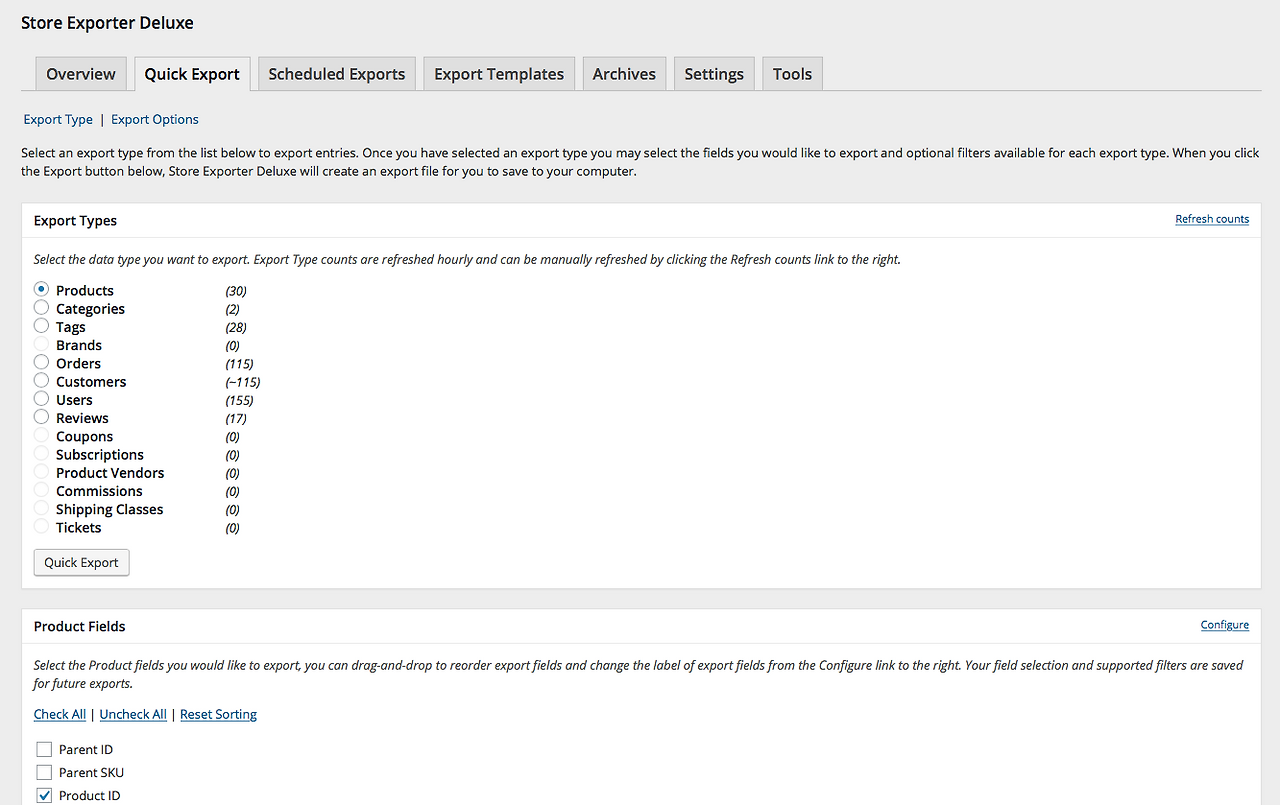
Task: Open the Archives tab
Action: tap(624, 74)
